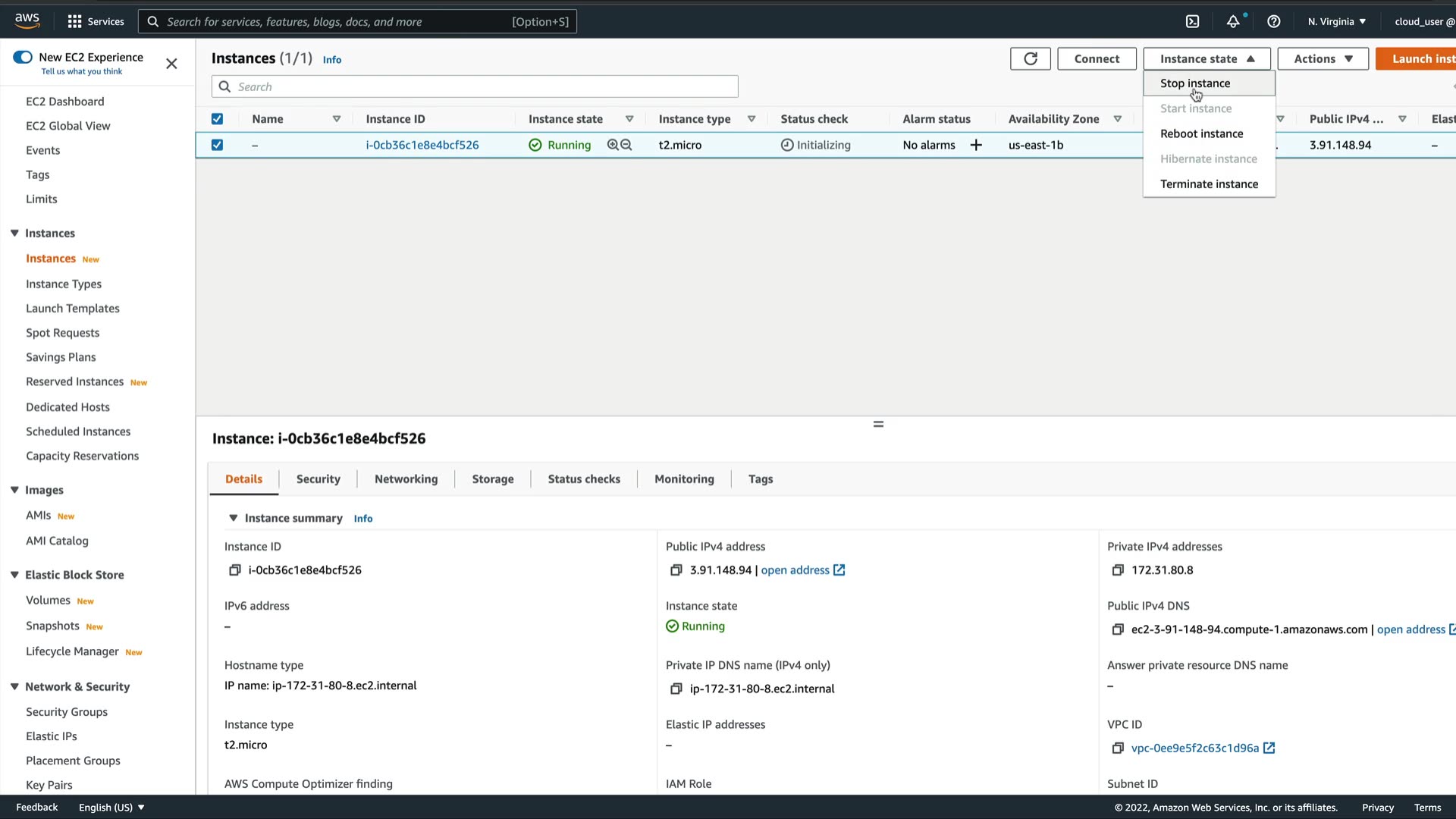Open the CloudShell terminal icon
The width and height of the screenshot is (1456, 819).
pyautogui.click(x=1193, y=21)
